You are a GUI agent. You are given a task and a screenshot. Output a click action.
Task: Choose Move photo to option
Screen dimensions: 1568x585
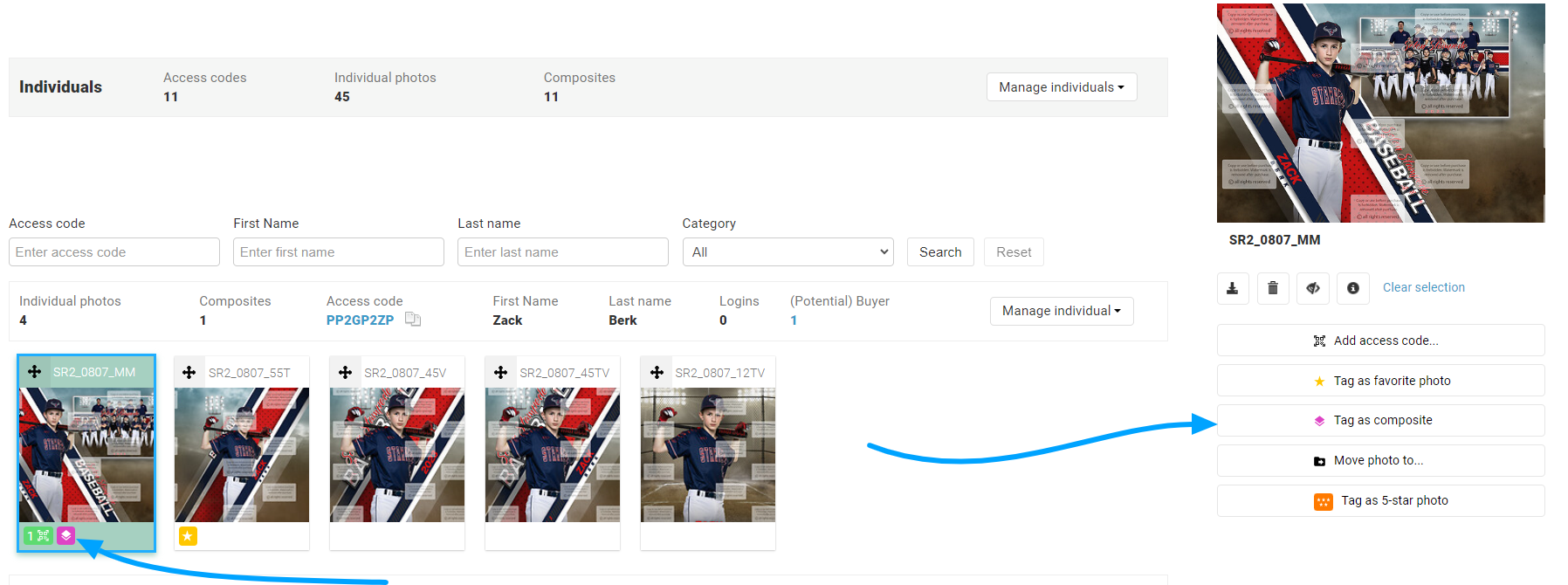(1380, 460)
